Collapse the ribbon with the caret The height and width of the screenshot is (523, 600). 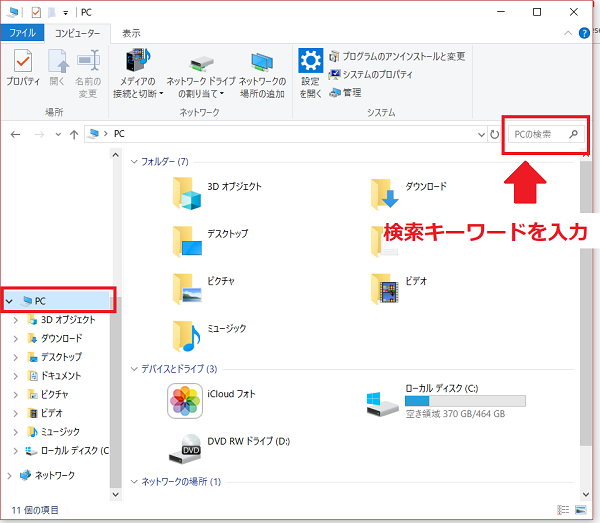point(568,33)
